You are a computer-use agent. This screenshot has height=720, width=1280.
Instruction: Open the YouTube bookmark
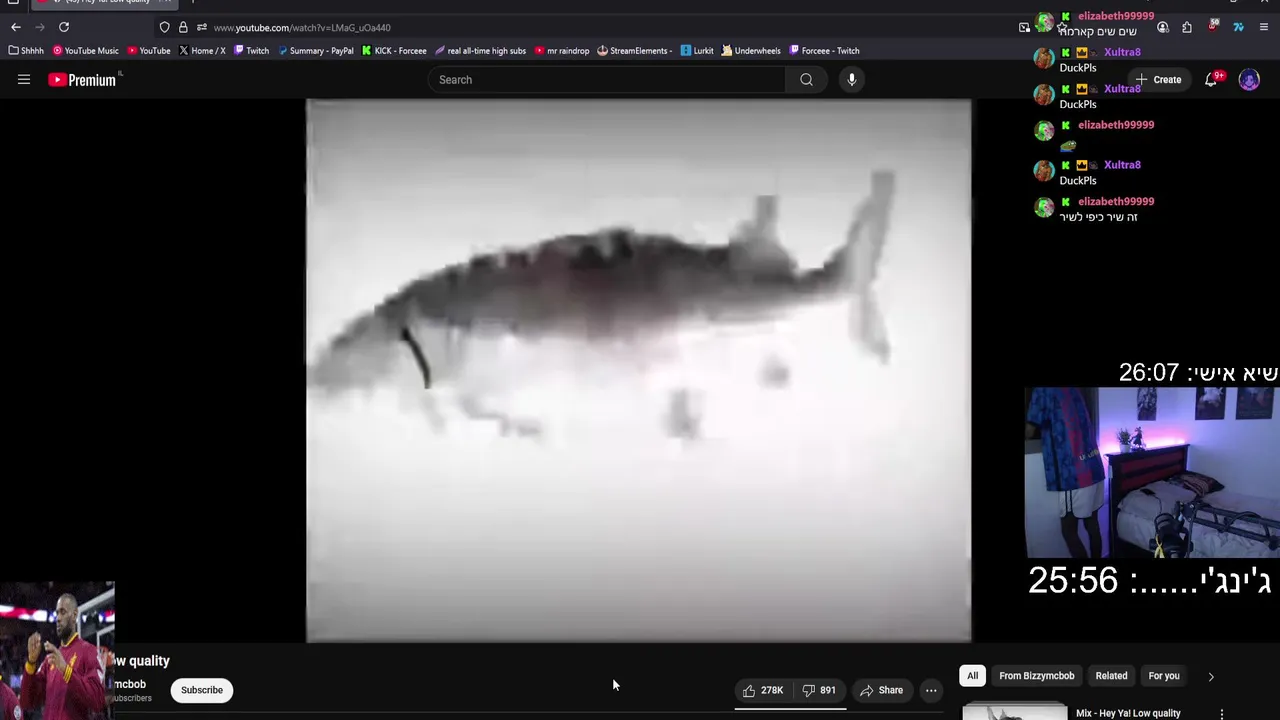click(148, 51)
